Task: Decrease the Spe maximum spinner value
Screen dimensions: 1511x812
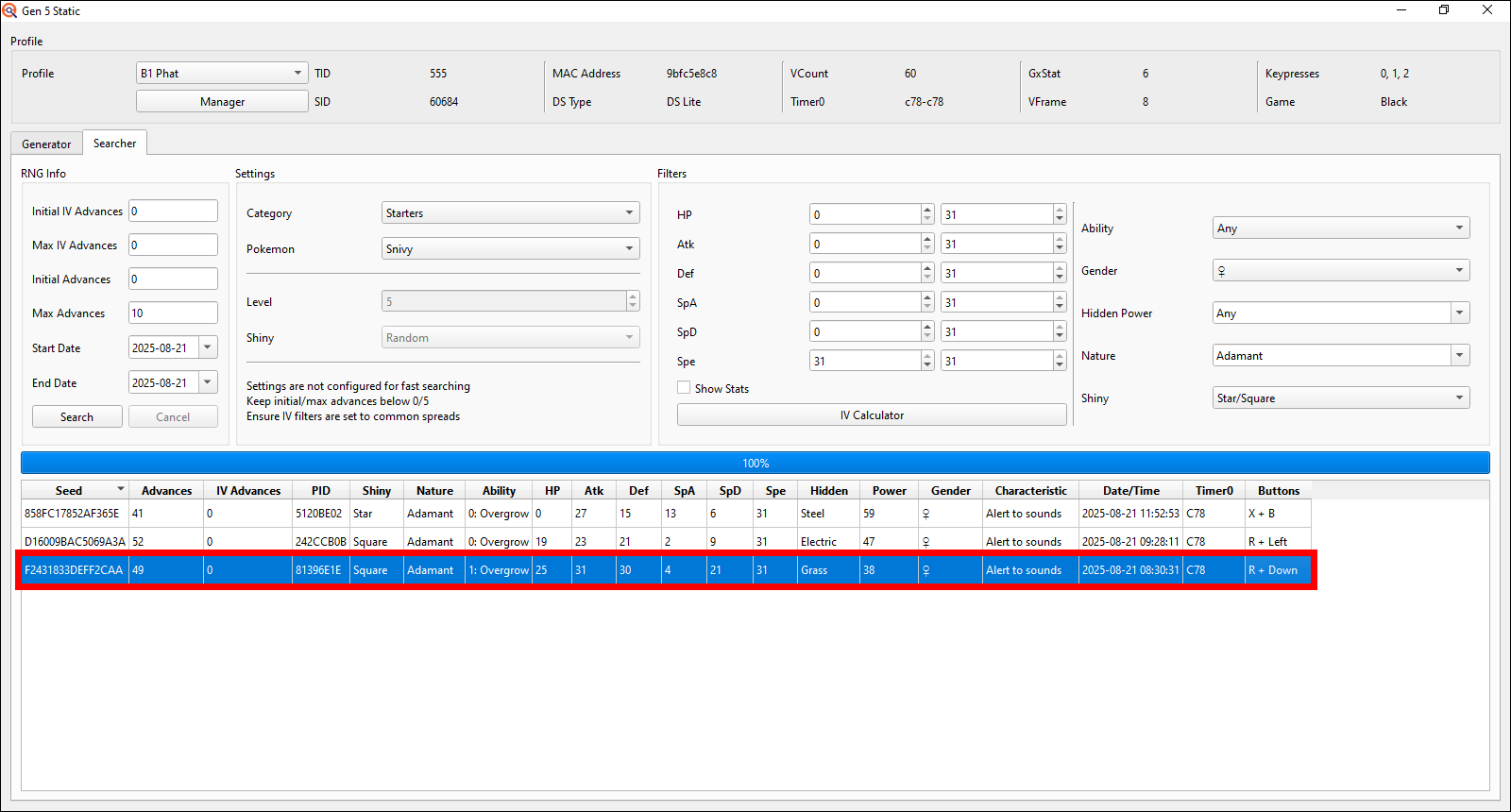Action: (x=1060, y=365)
